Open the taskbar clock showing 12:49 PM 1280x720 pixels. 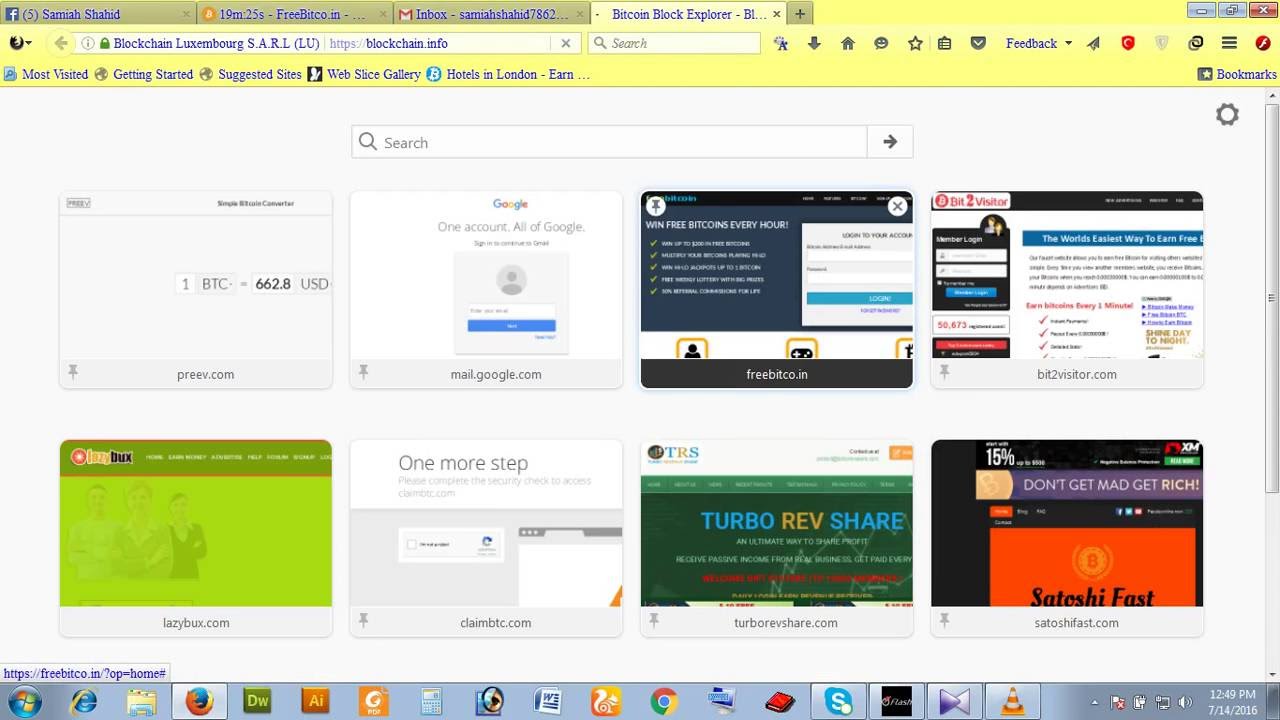[x=1232, y=701]
